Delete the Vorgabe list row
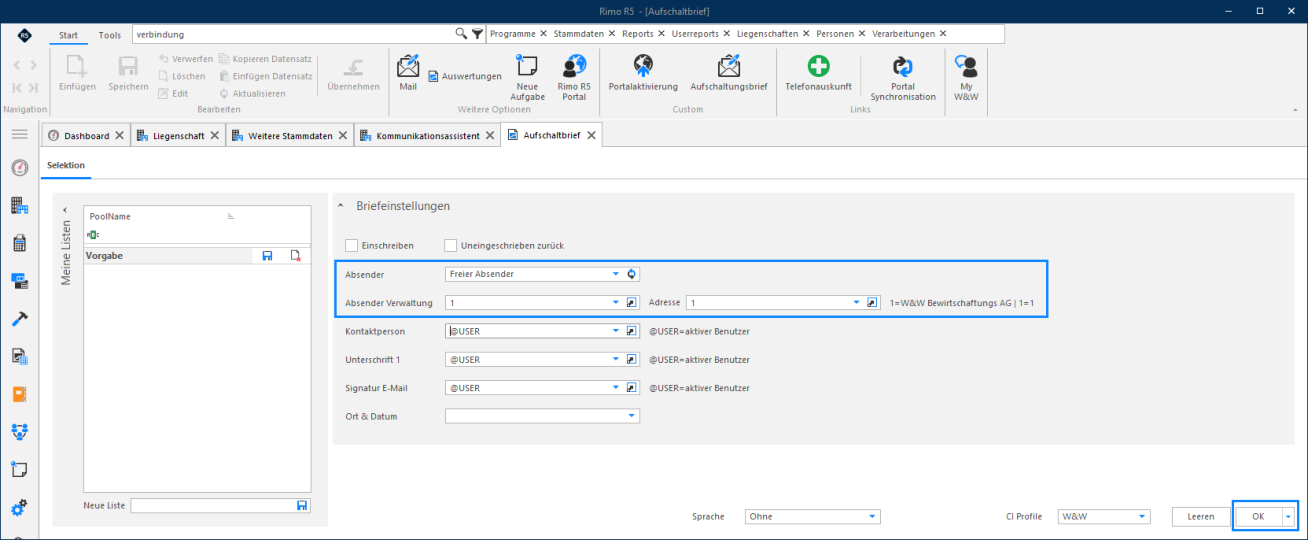Image resolution: width=1308 pixels, height=540 pixels. [295, 256]
